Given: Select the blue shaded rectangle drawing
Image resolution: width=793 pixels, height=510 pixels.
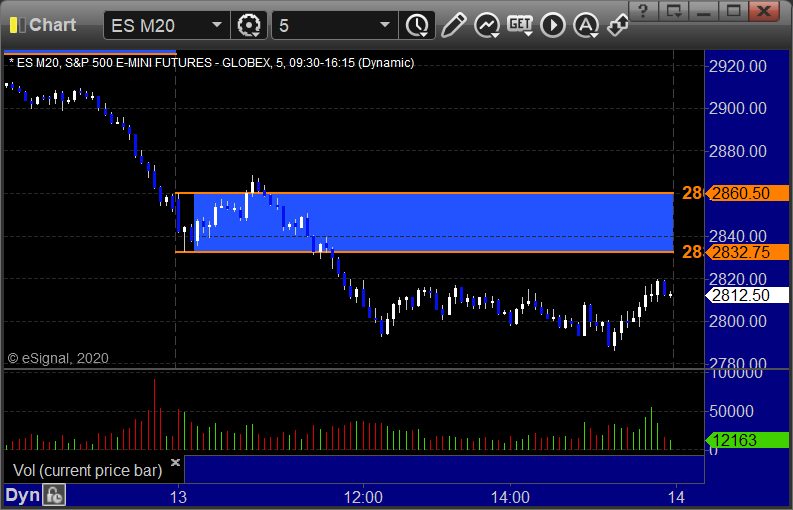Looking at the screenshot, I should [x=433, y=223].
